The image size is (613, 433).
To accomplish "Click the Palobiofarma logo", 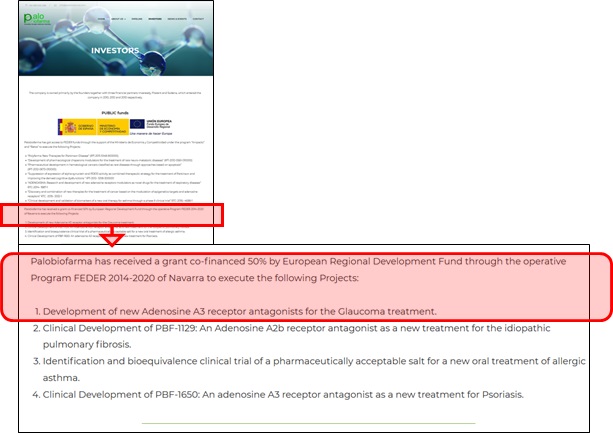I will click(37, 18).
